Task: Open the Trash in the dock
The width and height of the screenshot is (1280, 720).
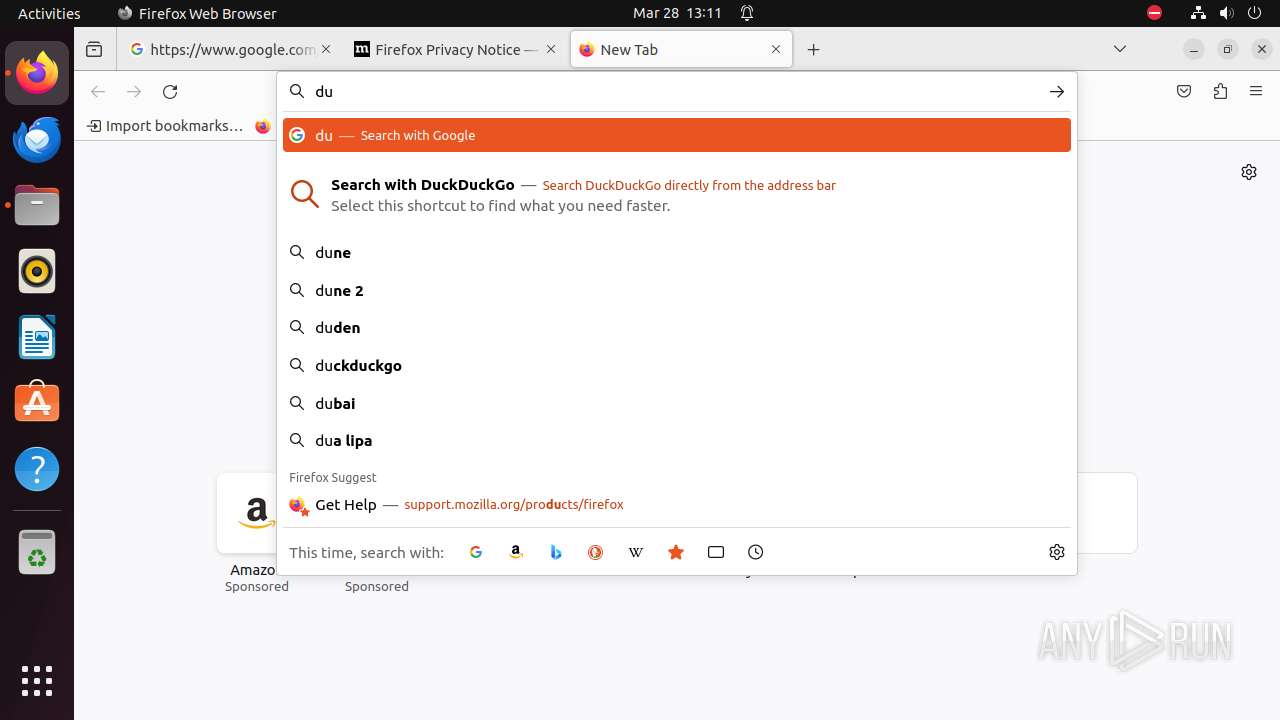Action: pos(37,552)
